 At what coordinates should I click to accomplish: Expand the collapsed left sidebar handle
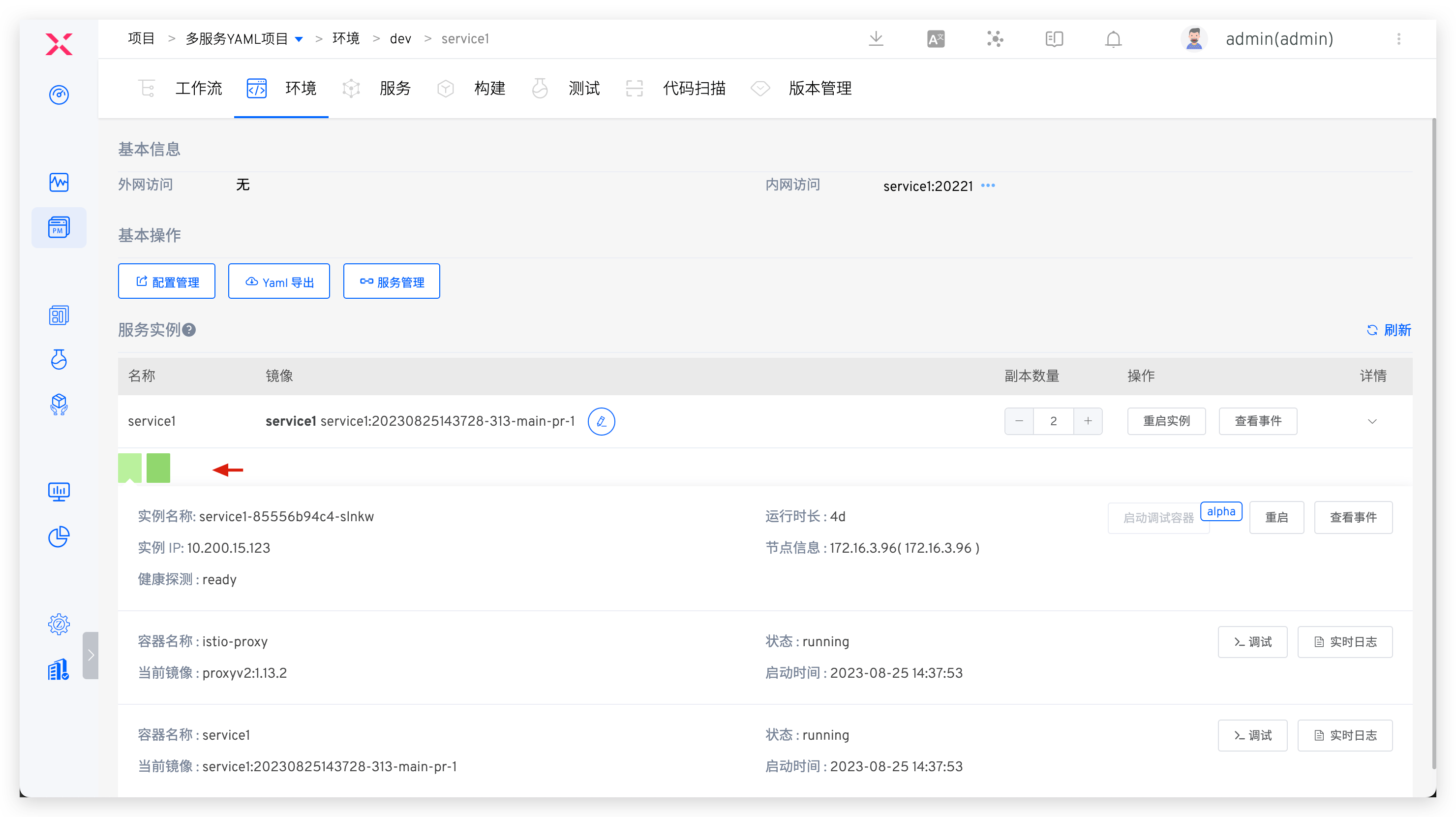tap(91, 655)
